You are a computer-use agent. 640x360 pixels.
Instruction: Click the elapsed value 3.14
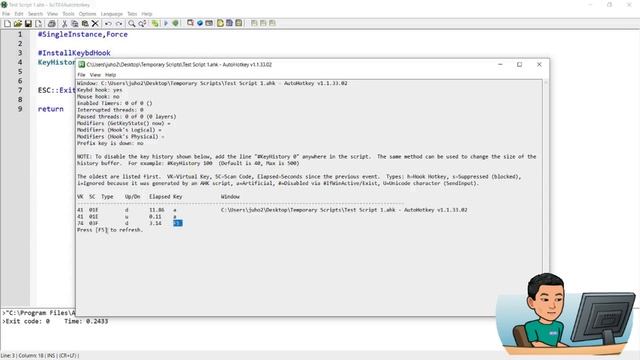click(x=155, y=223)
